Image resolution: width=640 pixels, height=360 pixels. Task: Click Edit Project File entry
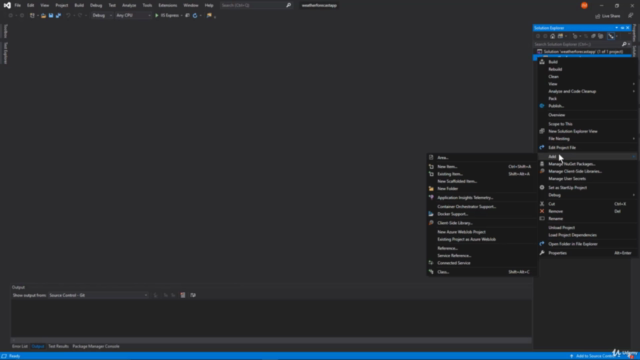587,148
